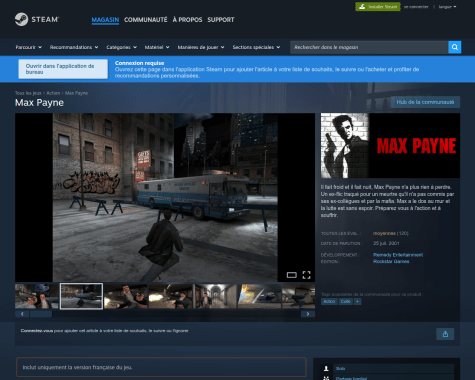Click the main police bus screenshot
Viewport: 475px width, 380px height.
point(165,197)
